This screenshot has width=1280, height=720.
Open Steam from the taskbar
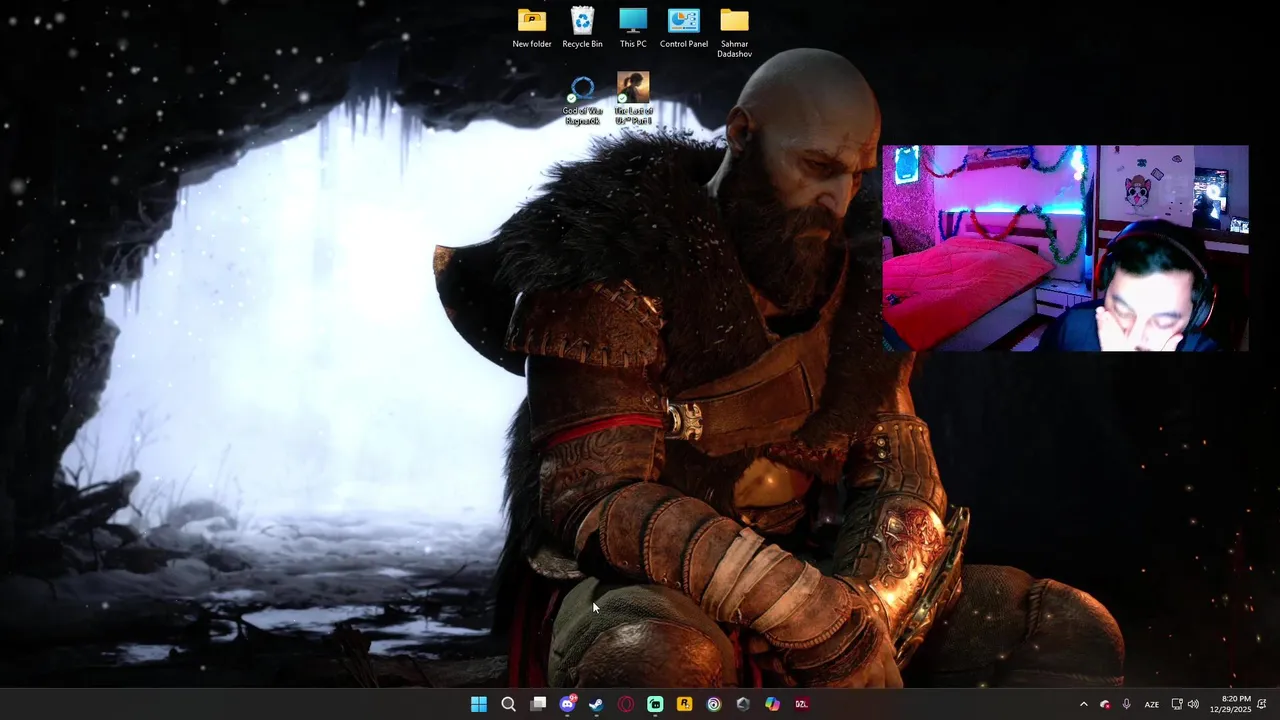coord(596,704)
